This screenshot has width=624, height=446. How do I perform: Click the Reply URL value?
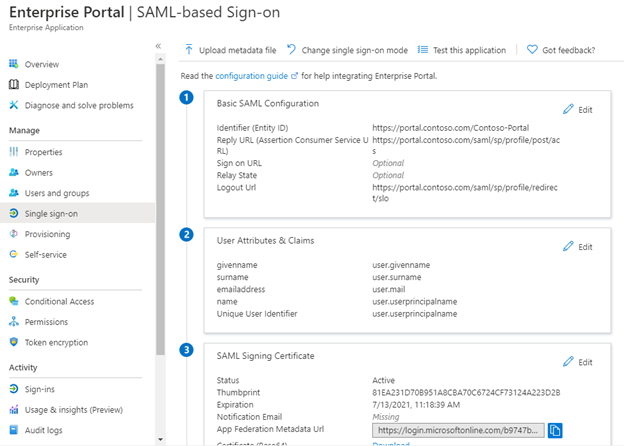(466, 145)
